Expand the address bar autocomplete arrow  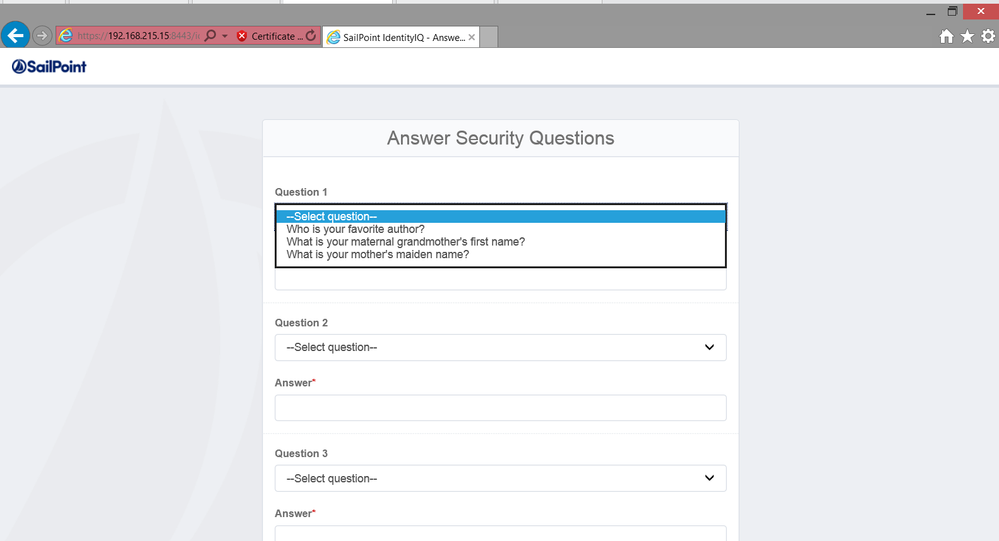(x=225, y=36)
